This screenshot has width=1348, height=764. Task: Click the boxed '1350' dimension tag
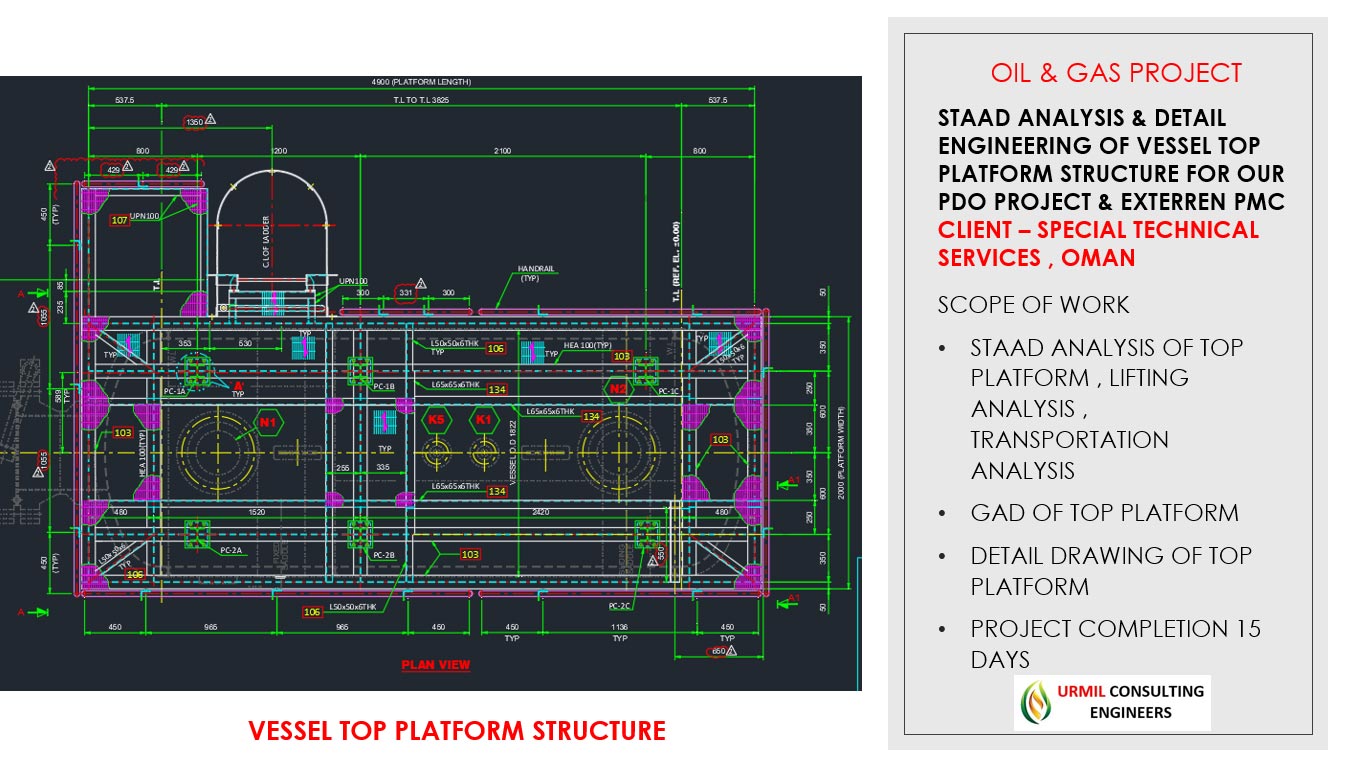[195, 122]
